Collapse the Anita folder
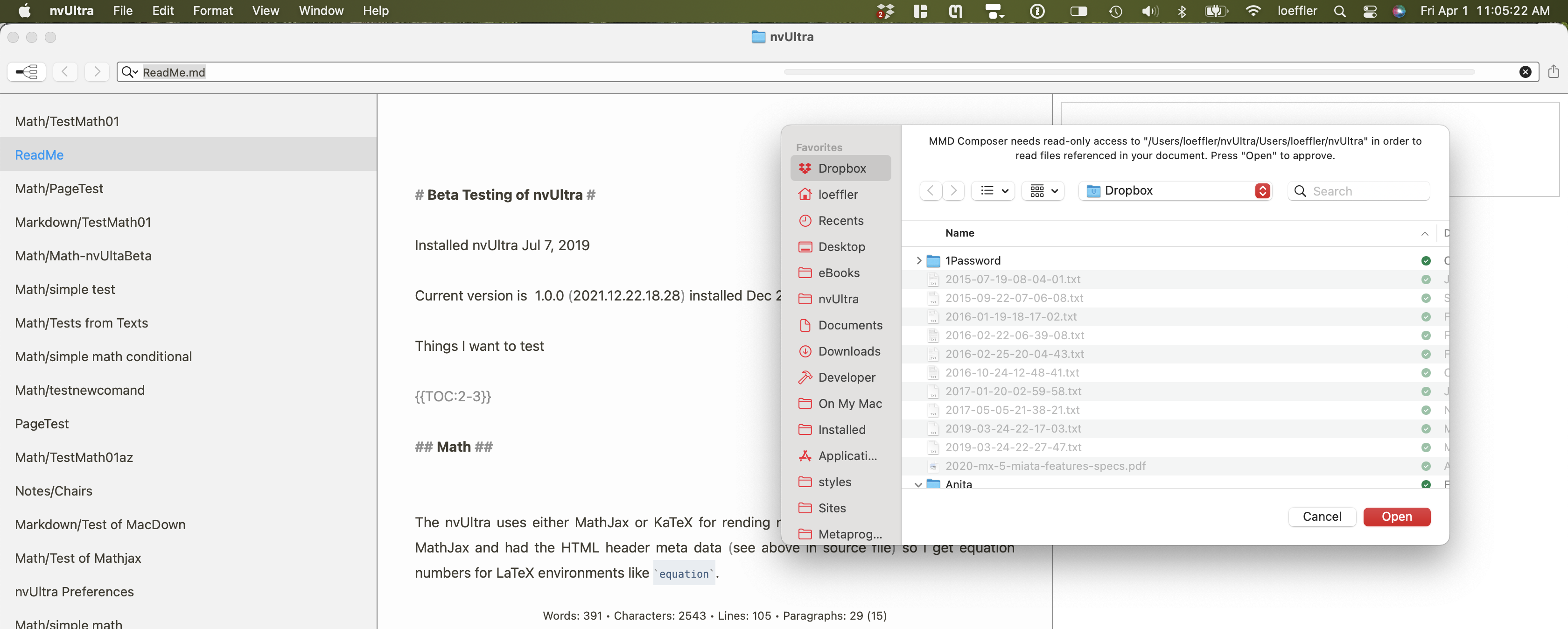1568x629 pixels. pyautogui.click(x=918, y=485)
